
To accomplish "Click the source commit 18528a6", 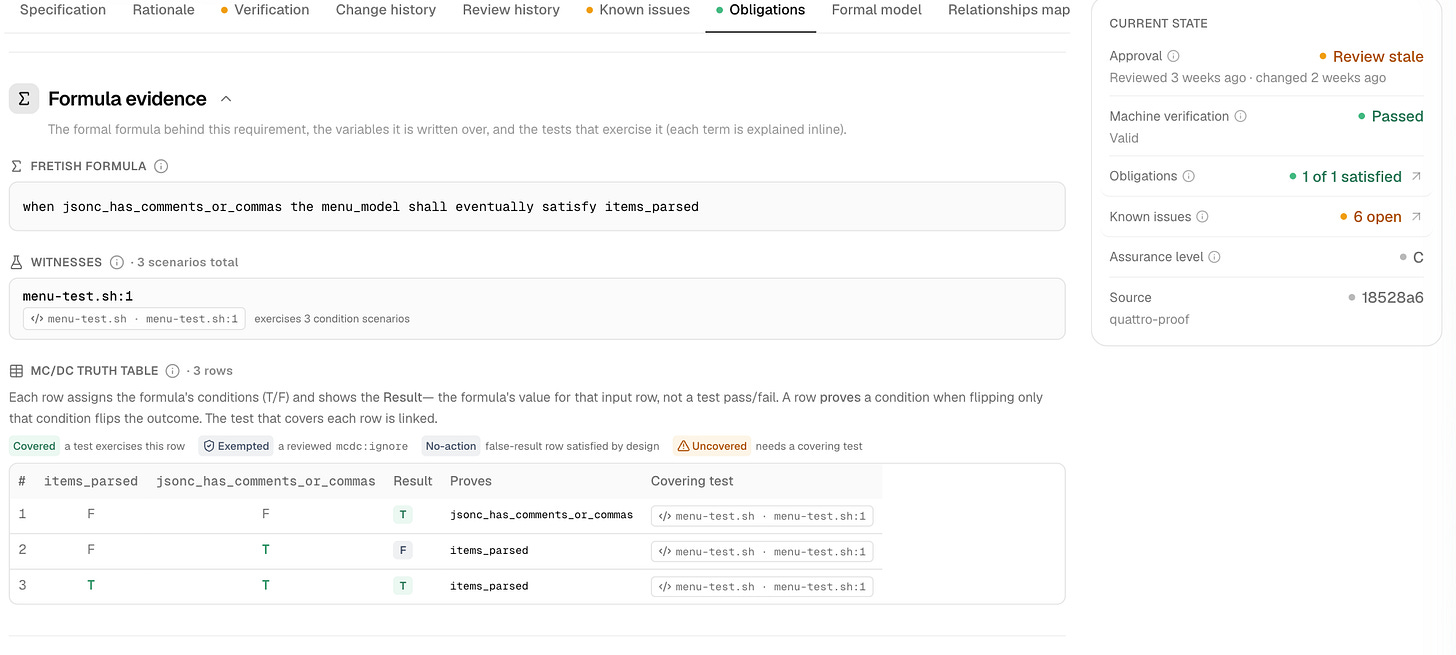I will click(x=1392, y=298).
